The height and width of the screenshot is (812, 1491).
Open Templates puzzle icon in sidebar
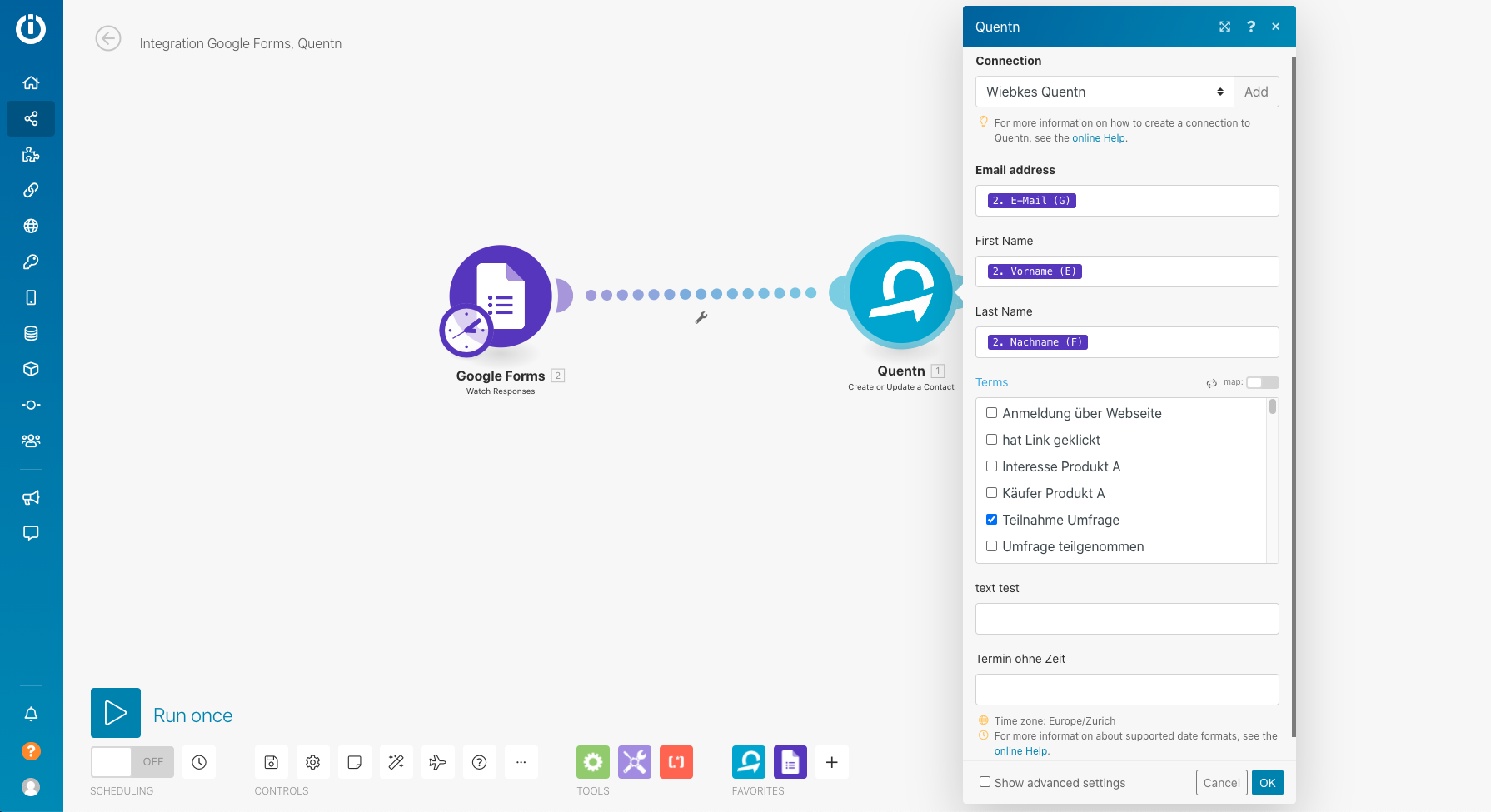click(x=31, y=155)
